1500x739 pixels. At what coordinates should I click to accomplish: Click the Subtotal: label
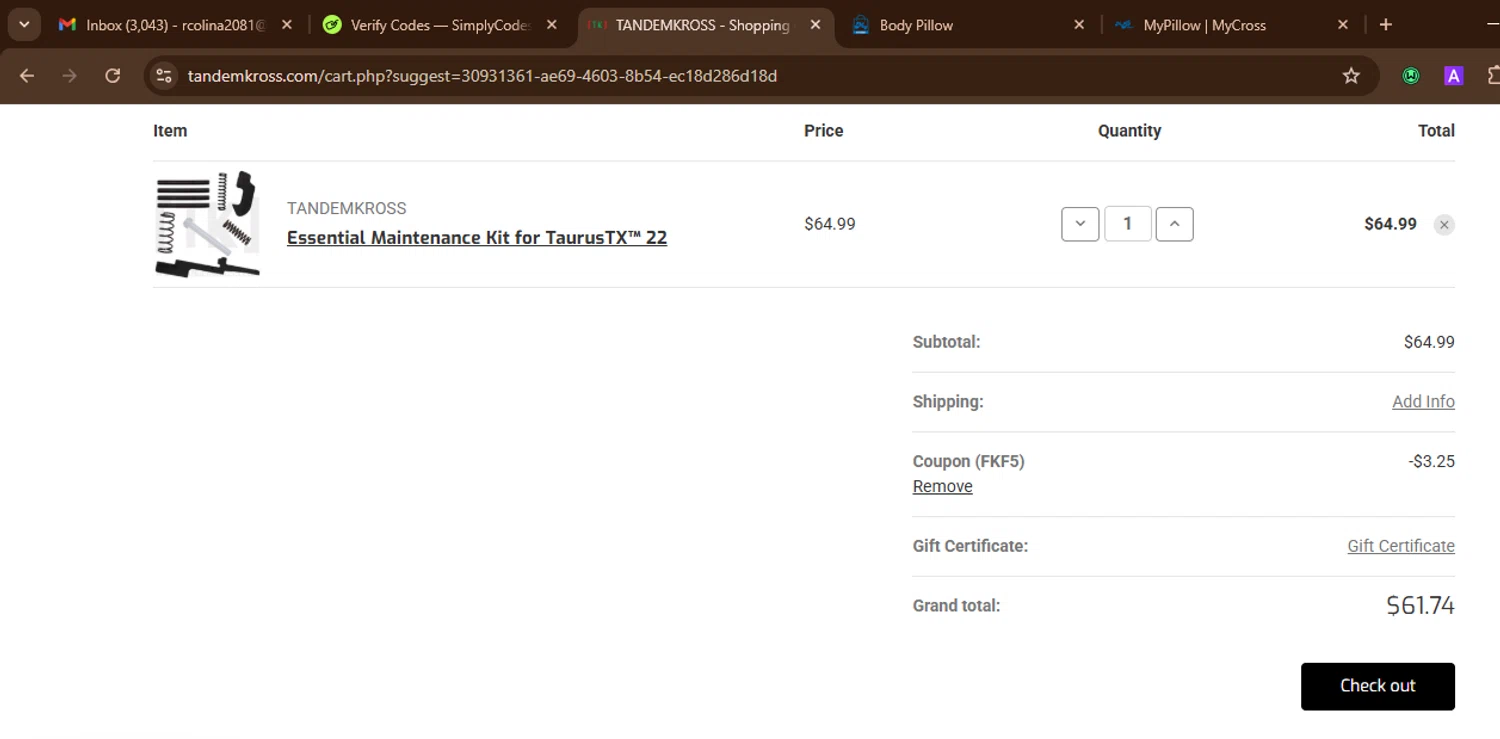[x=946, y=342]
